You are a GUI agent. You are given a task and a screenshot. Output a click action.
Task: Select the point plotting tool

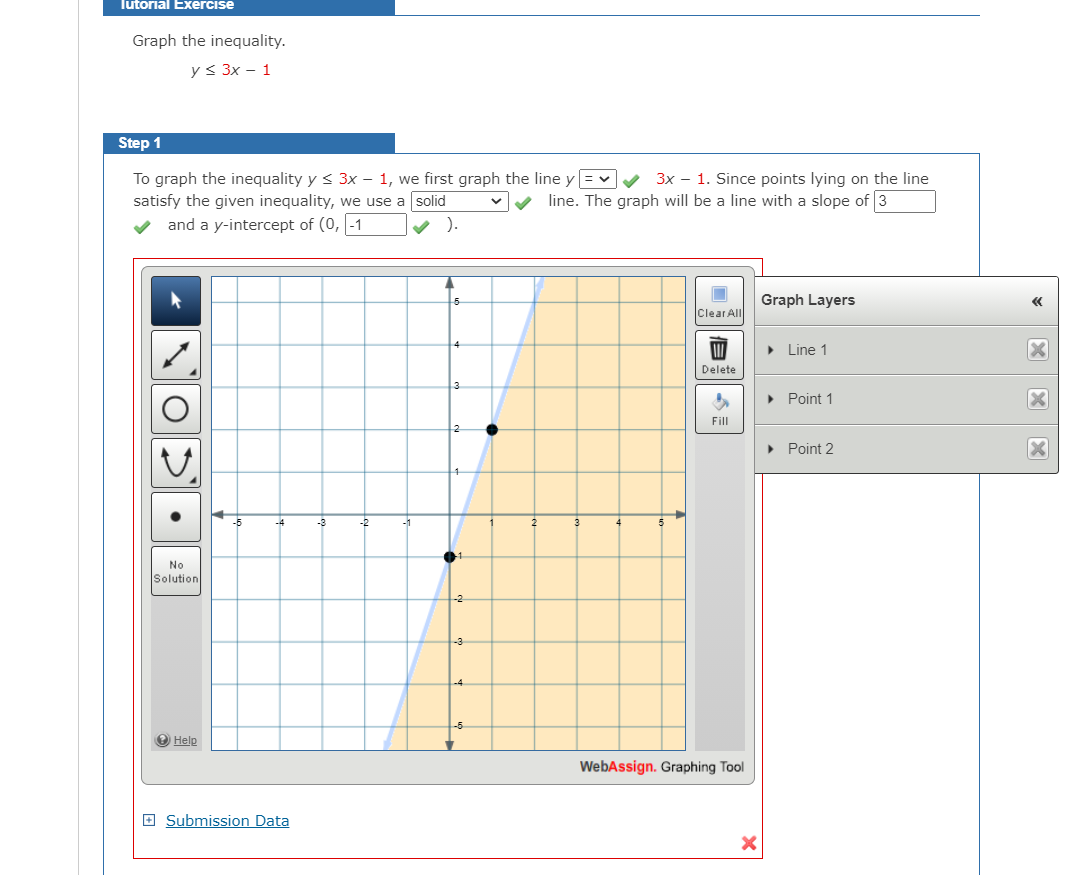coord(175,516)
